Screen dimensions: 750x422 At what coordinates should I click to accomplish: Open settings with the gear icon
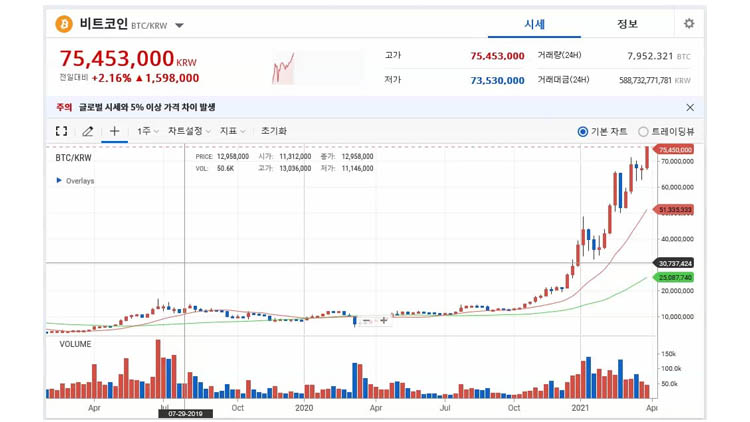689,23
